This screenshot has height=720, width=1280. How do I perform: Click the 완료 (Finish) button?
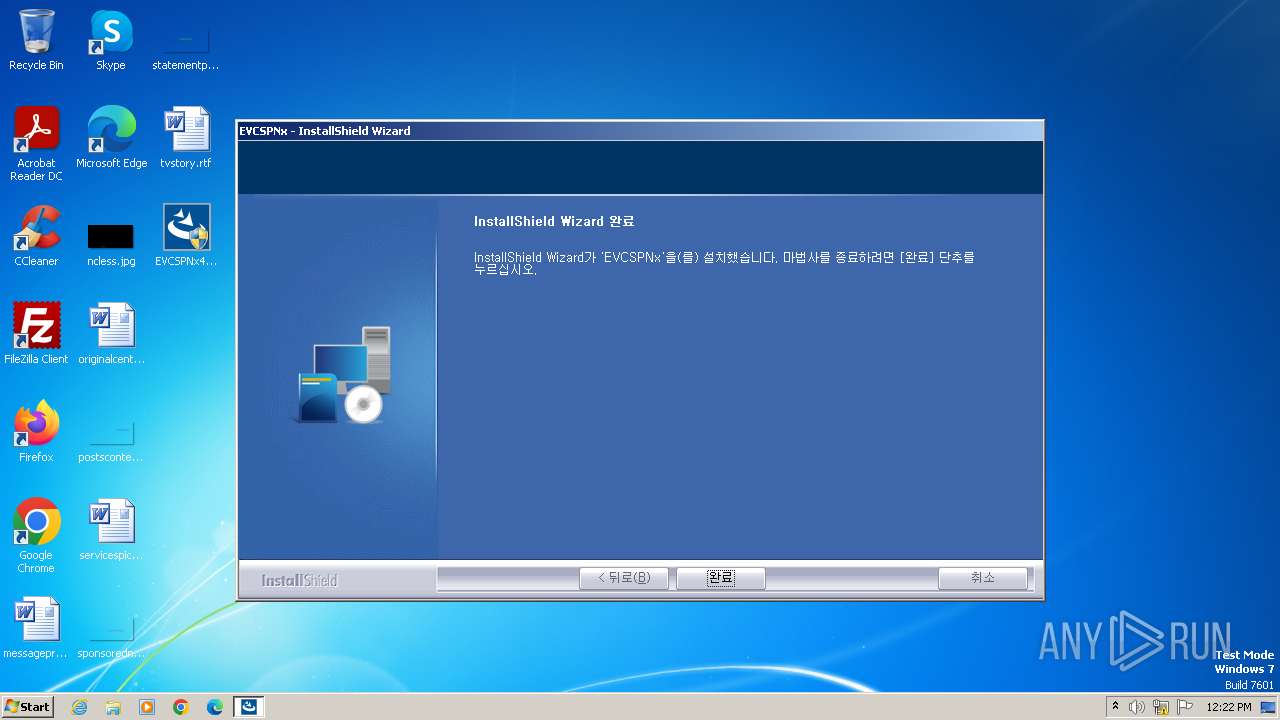(x=721, y=578)
